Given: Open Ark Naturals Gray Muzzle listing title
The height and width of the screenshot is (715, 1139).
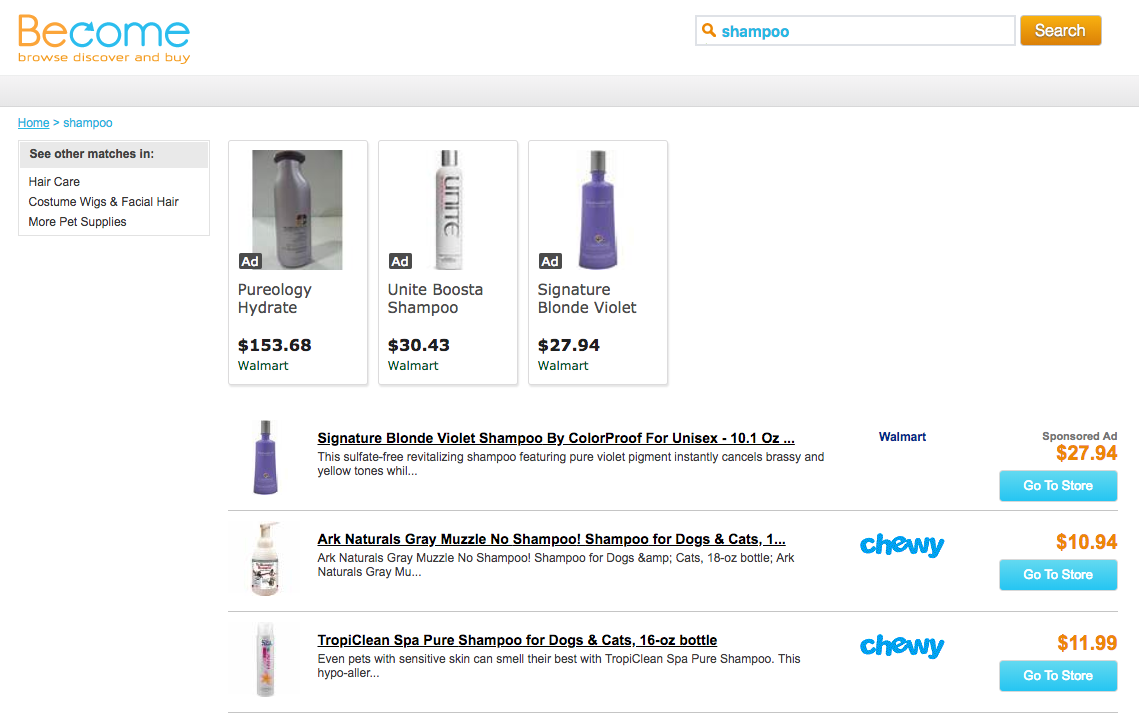Looking at the screenshot, I should 551,540.
